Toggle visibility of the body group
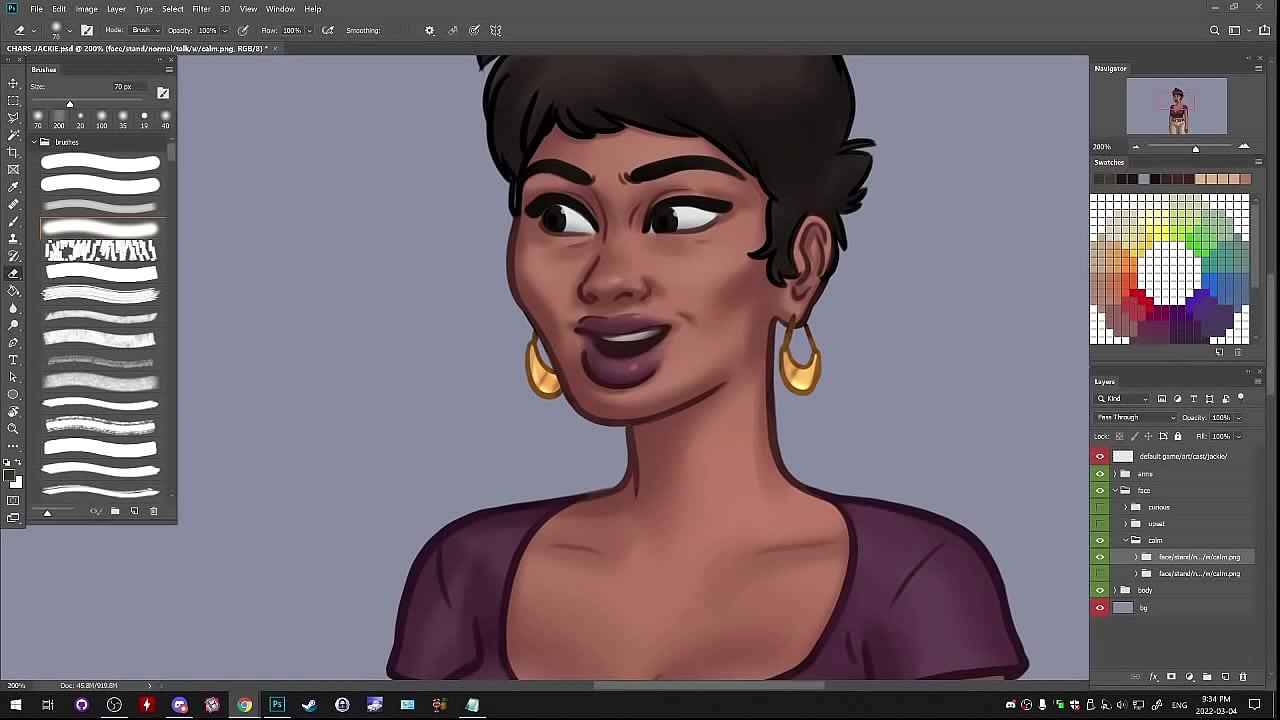 1100,590
